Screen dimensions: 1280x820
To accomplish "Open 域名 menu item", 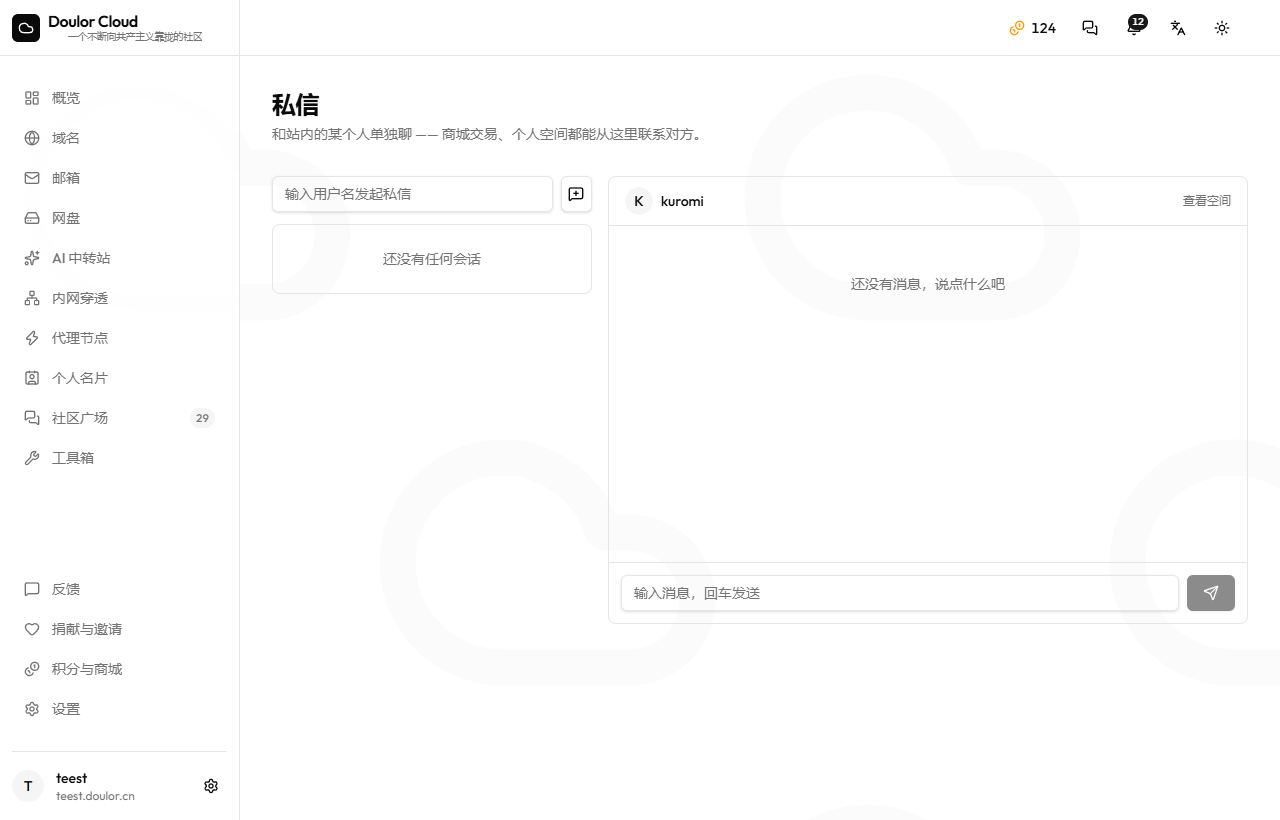I will [119, 138].
